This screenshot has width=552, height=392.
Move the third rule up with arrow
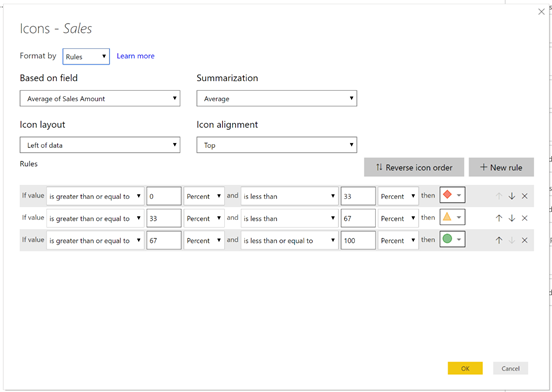[x=499, y=240]
